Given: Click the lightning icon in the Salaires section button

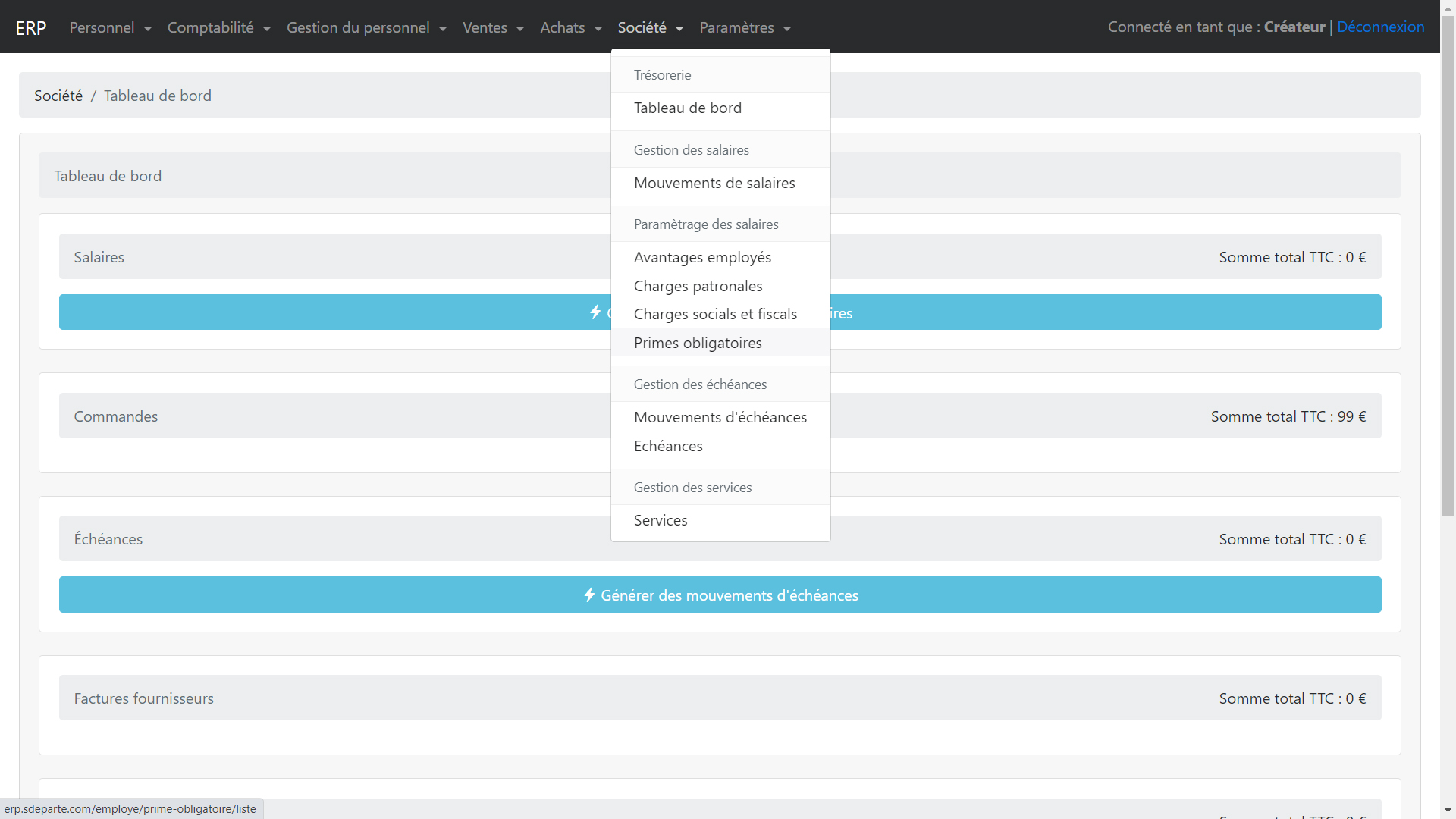Looking at the screenshot, I should (596, 312).
